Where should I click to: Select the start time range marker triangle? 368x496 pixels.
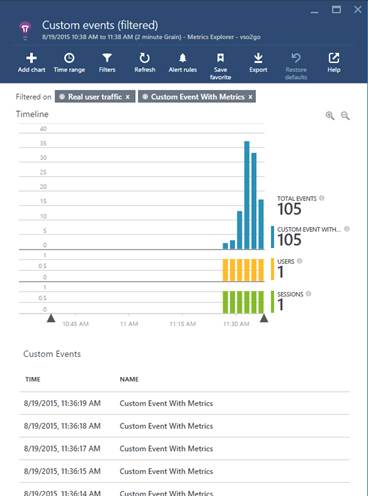[x=51, y=318]
